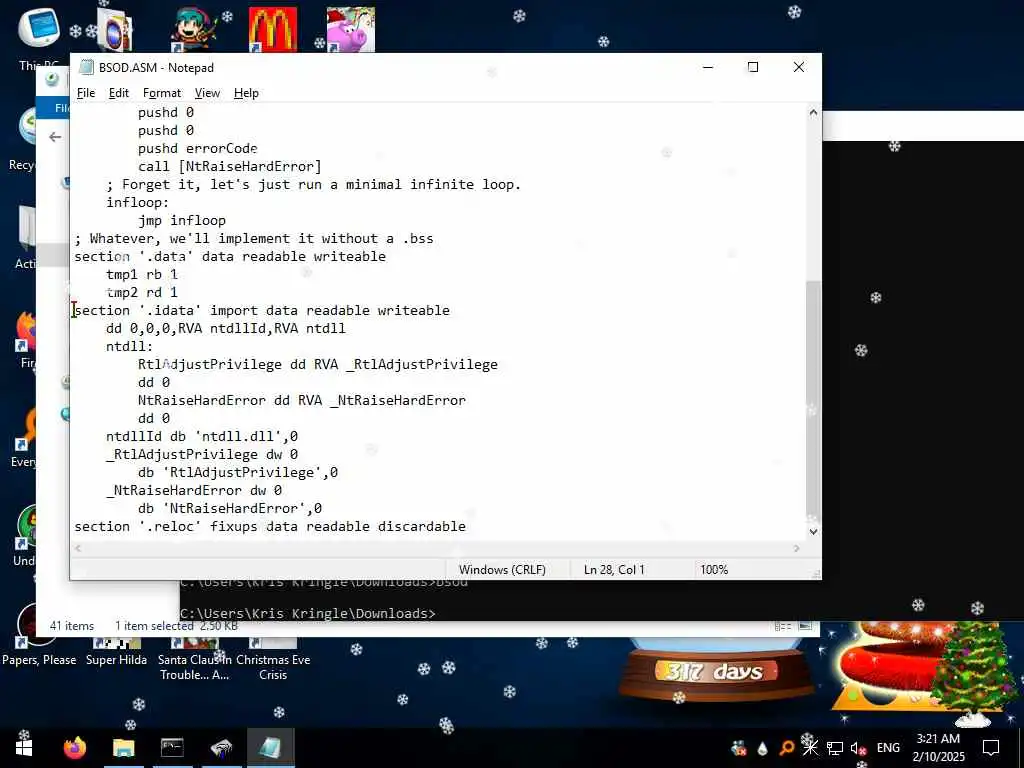Click the vertical scrollbar down arrow in Notepad
This screenshot has width=1024, height=768.
point(813,532)
